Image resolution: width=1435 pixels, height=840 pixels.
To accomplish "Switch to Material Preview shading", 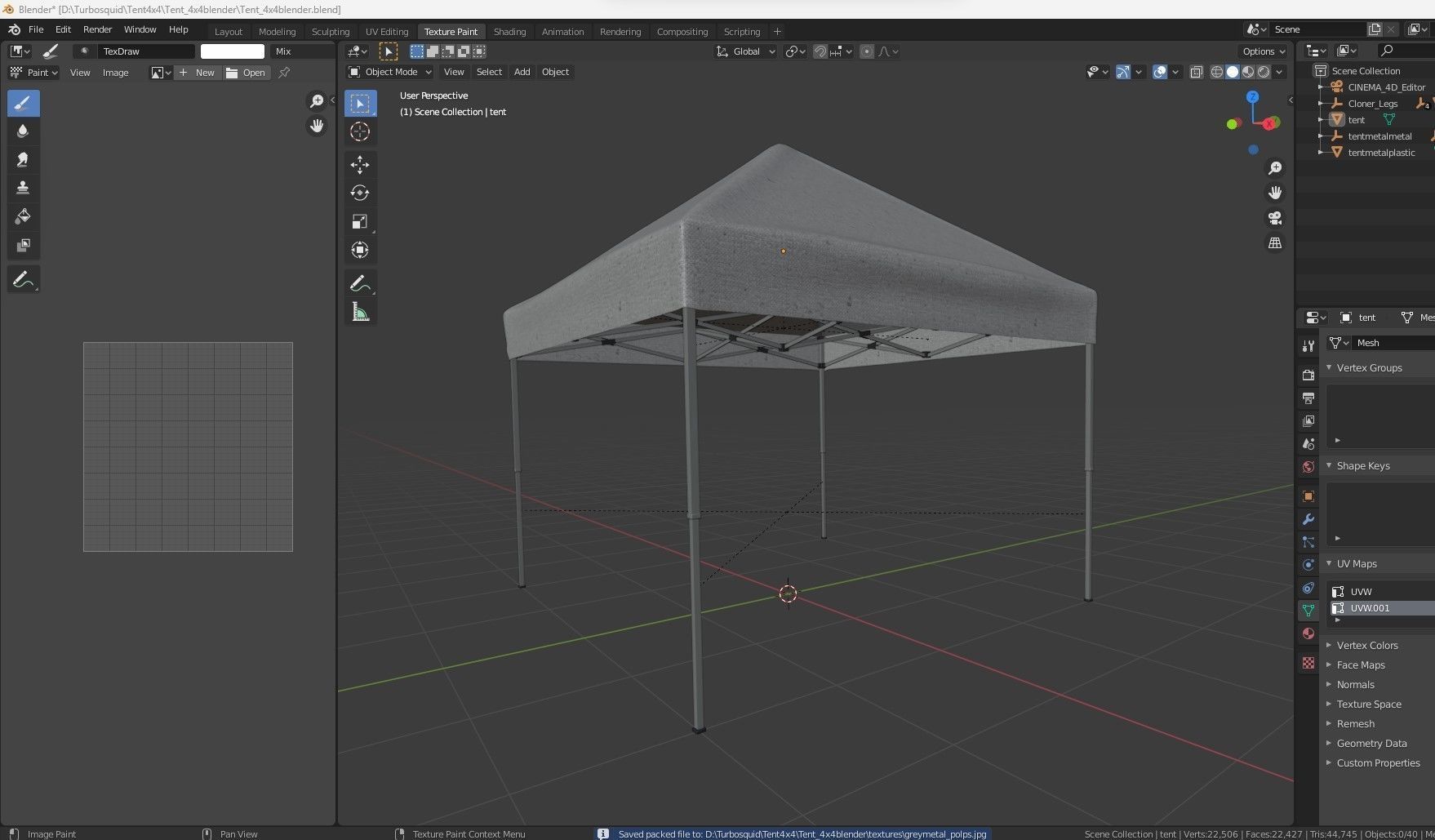I will (1248, 72).
